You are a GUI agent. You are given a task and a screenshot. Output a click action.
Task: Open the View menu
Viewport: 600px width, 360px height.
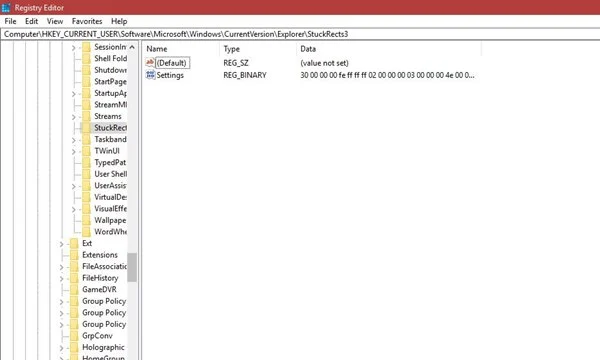(x=55, y=21)
